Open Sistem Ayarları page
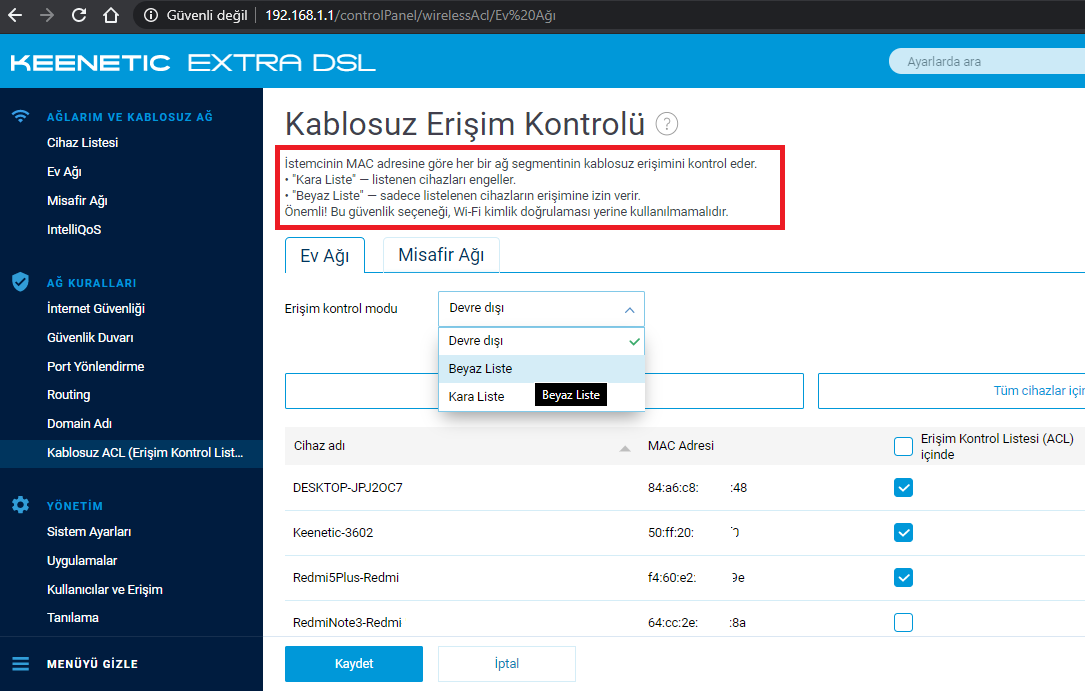Image resolution: width=1085 pixels, height=691 pixels. click(x=89, y=532)
